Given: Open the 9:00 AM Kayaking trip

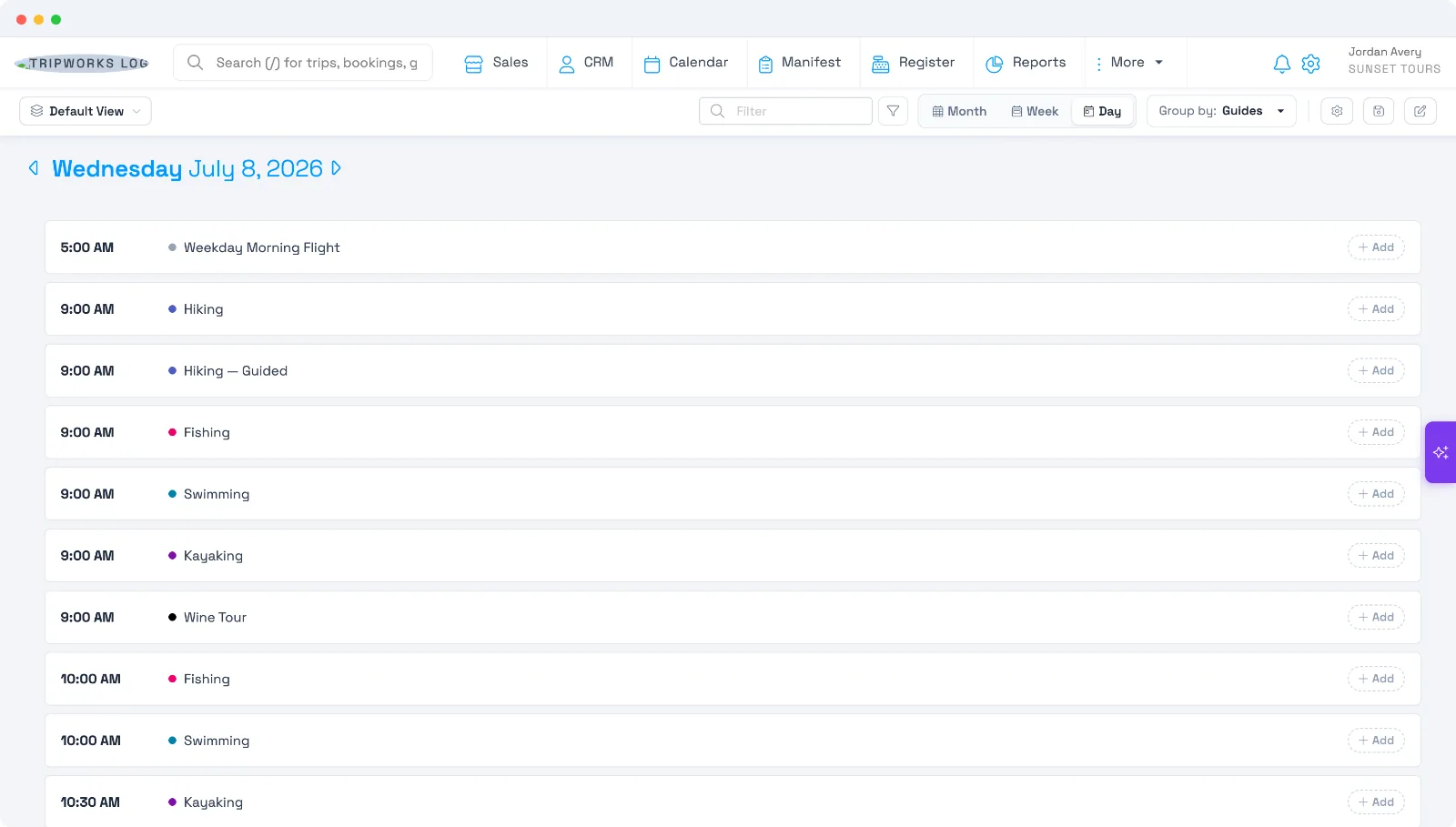Looking at the screenshot, I should click(213, 556).
